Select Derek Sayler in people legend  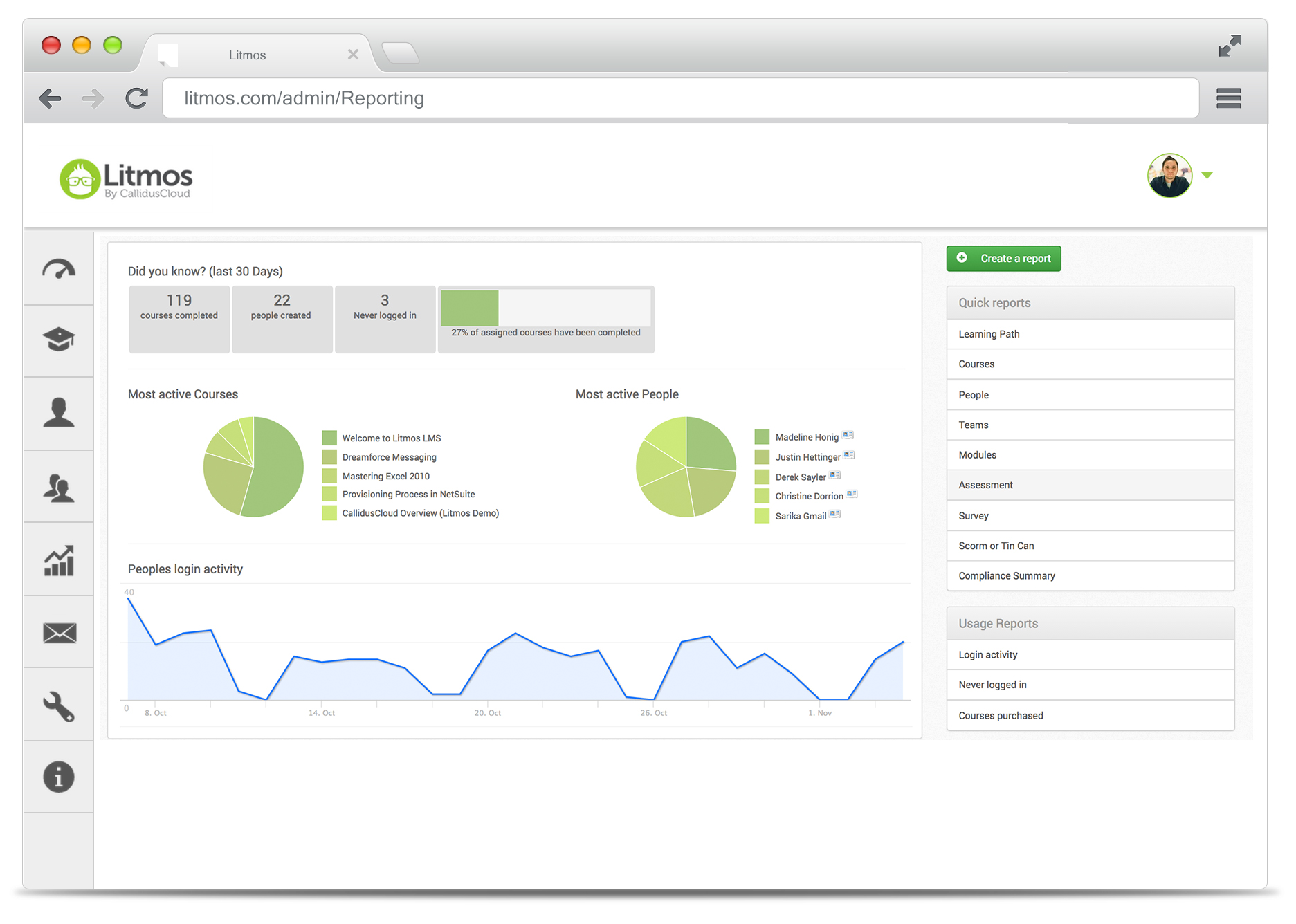pyautogui.click(x=801, y=477)
